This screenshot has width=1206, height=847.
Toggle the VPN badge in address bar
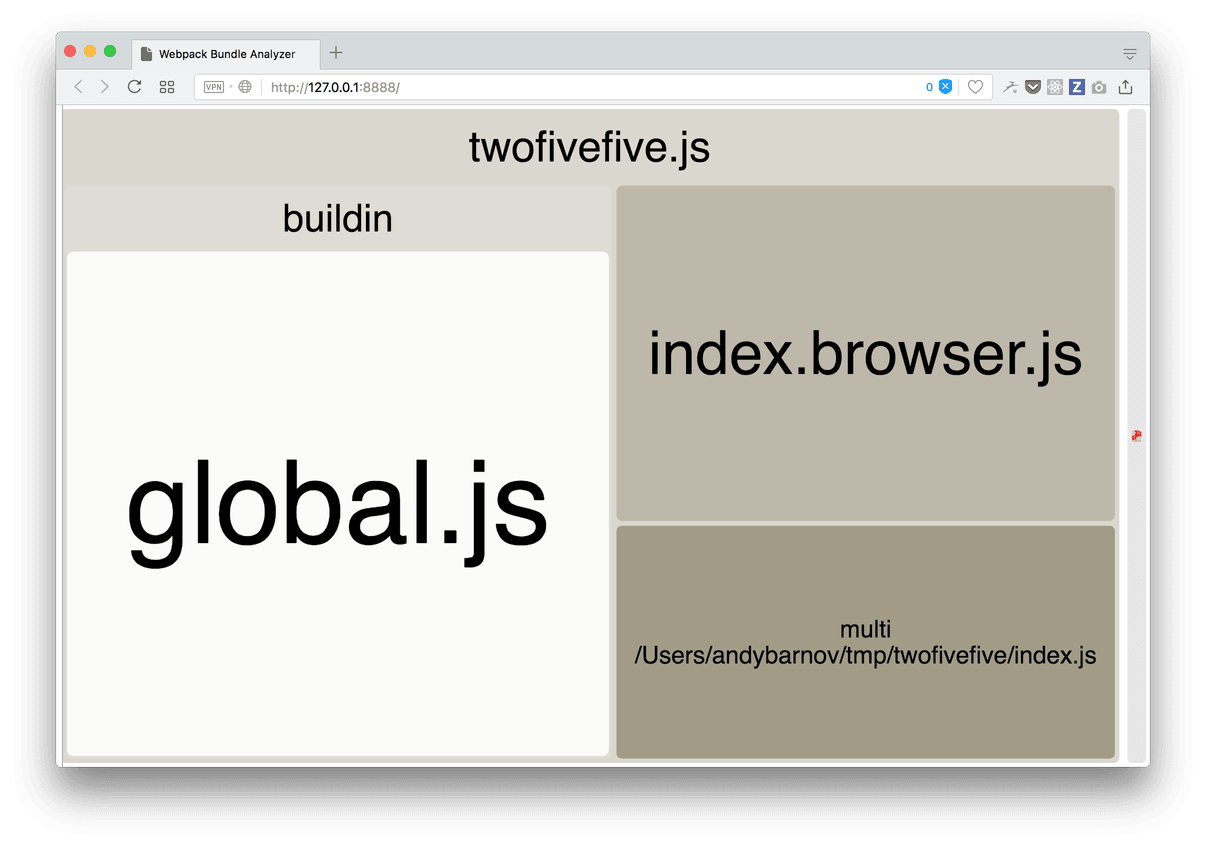[214, 87]
